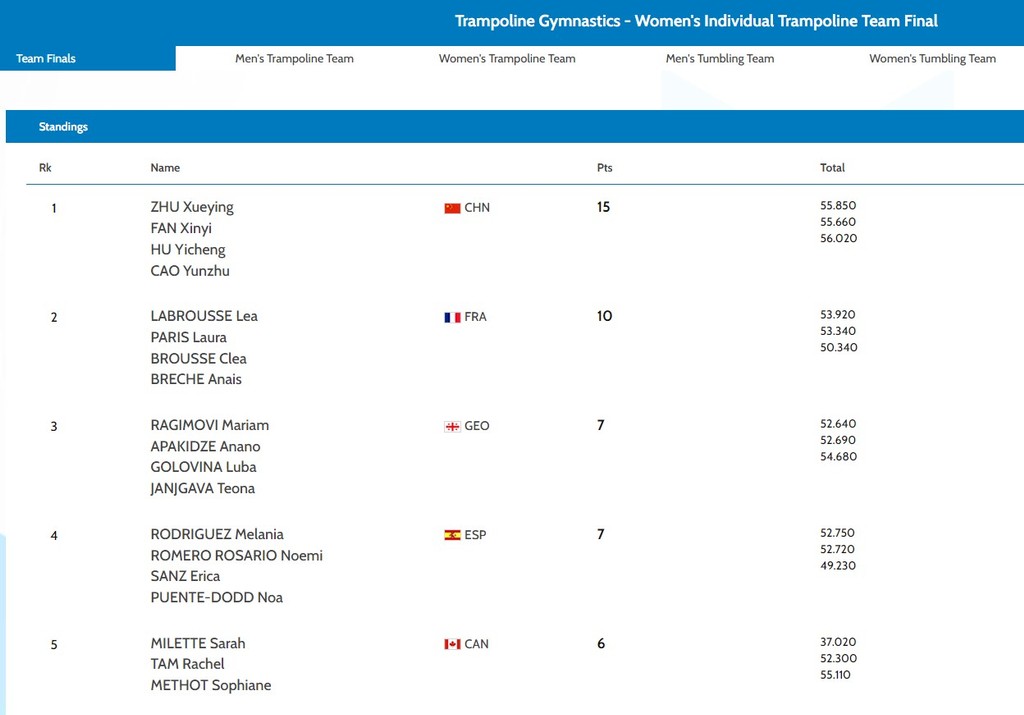Image resolution: width=1024 pixels, height=715 pixels.
Task: Switch to Men's Trampoline Team tab
Action: click(294, 58)
